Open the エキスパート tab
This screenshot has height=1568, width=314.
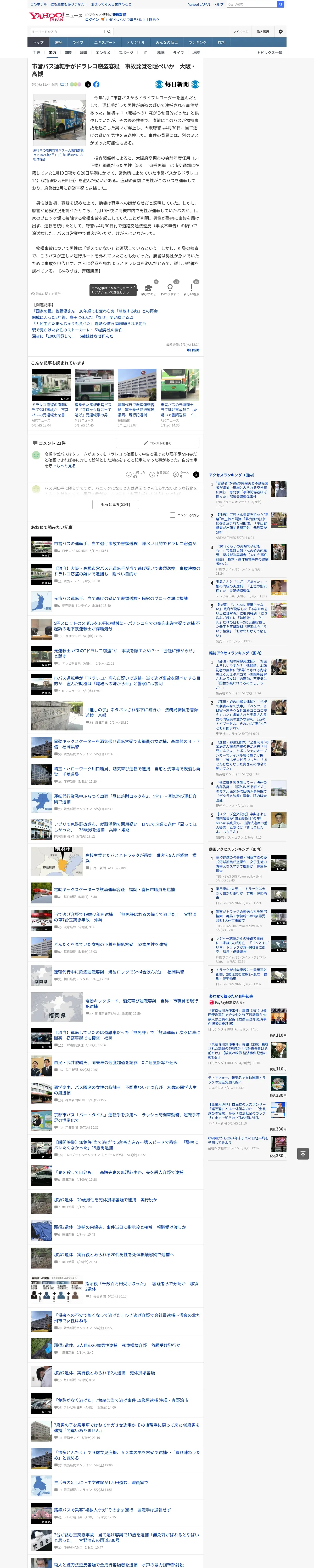pyautogui.click(x=105, y=43)
